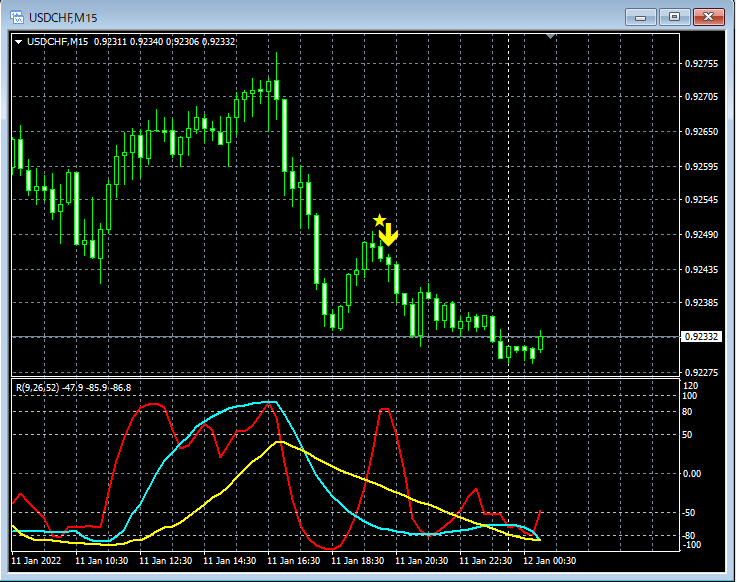The height and width of the screenshot is (582, 737).
Task: Click the 11 Jan 18:30 time label
Action: tap(357, 560)
